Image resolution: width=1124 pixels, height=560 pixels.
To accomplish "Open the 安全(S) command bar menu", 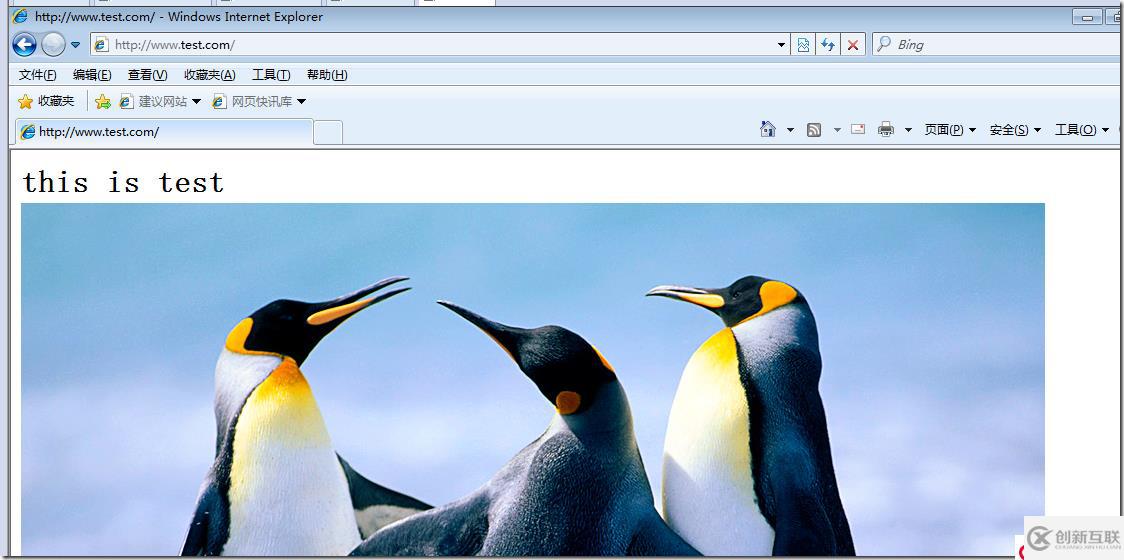I will (x=1014, y=130).
